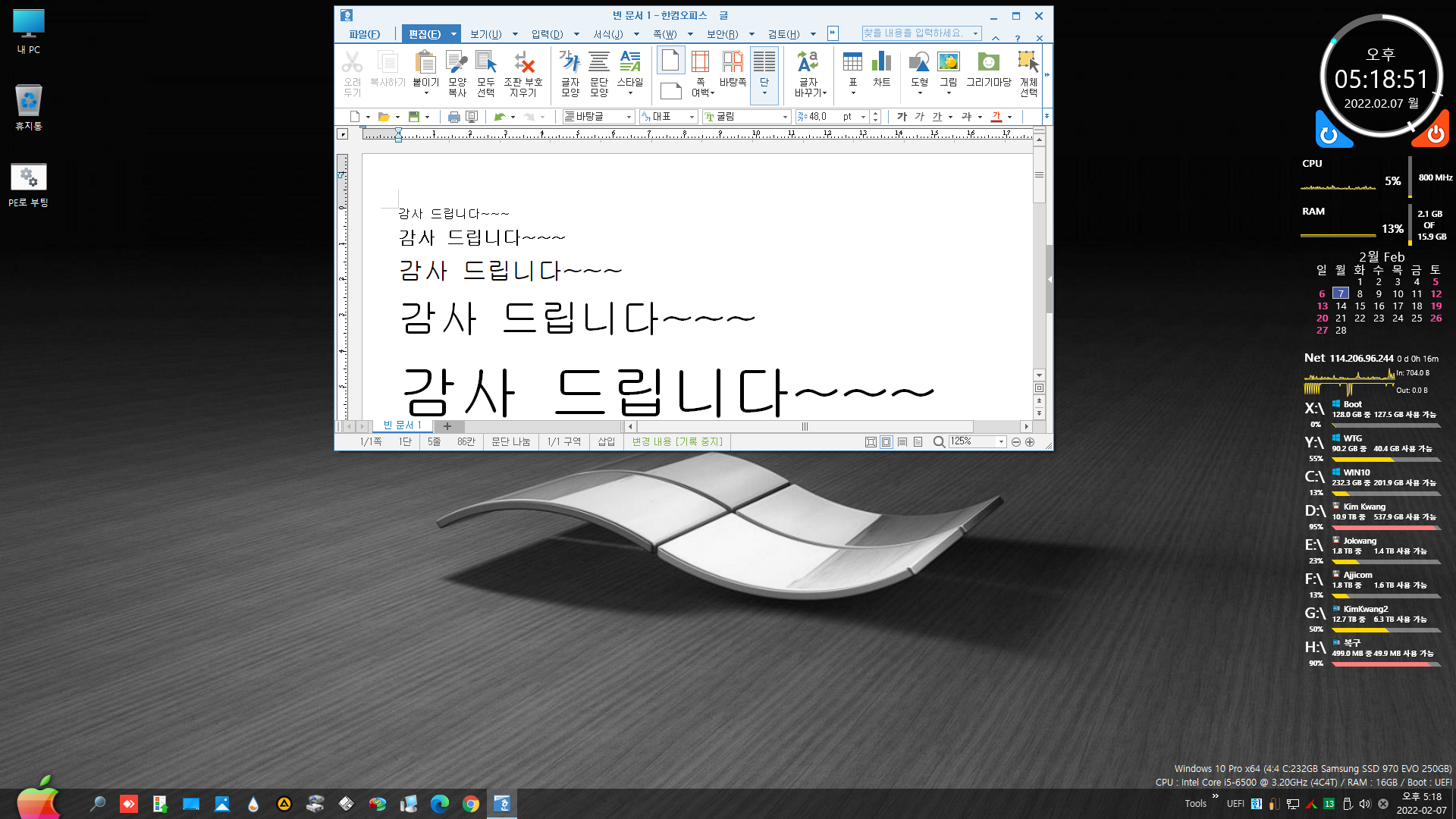Click the Print icon in quick toolbar
This screenshot has height=819, width=1456.
453,117
